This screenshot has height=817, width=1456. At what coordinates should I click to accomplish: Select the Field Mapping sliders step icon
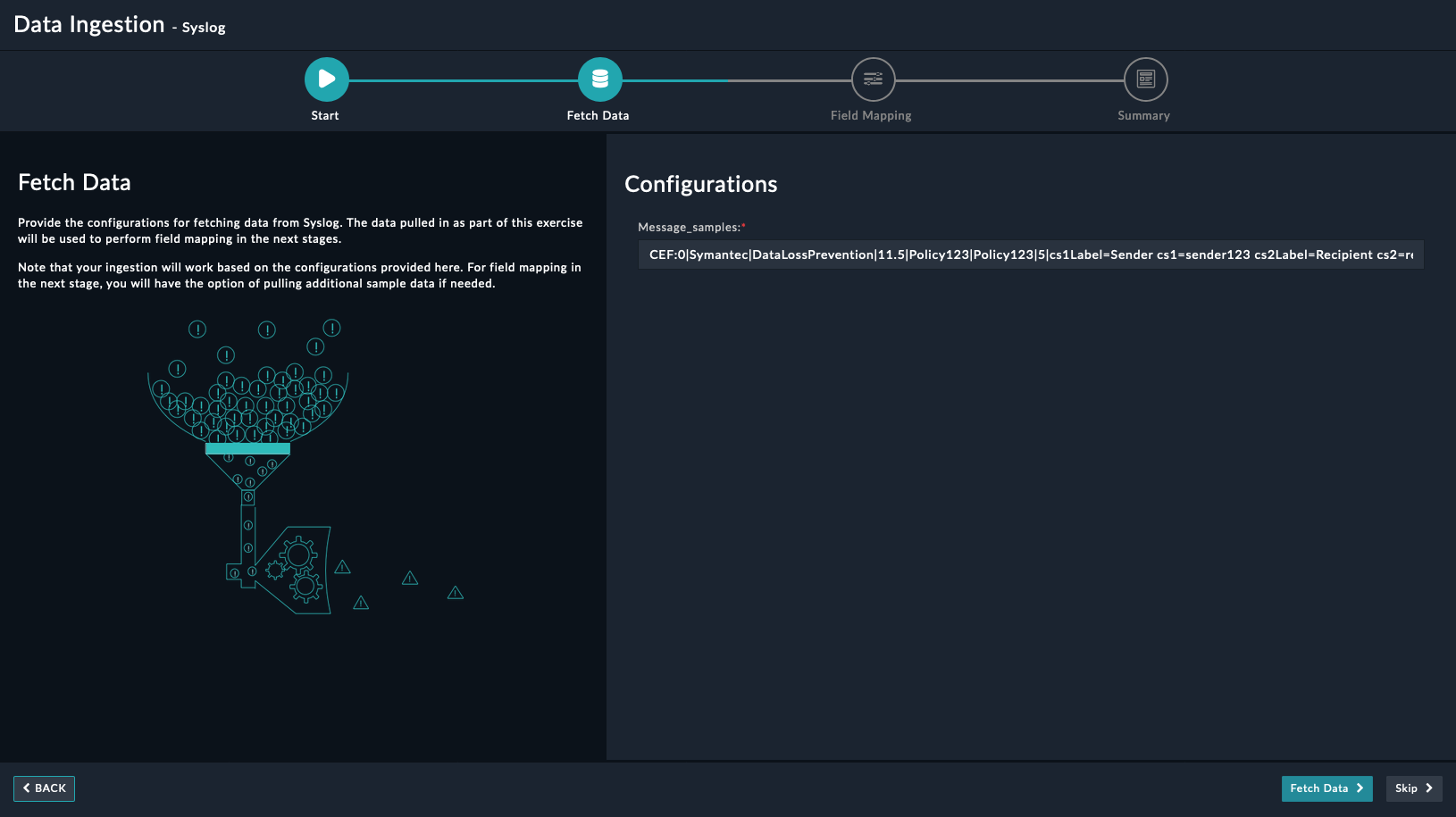[x=873, y=79]
